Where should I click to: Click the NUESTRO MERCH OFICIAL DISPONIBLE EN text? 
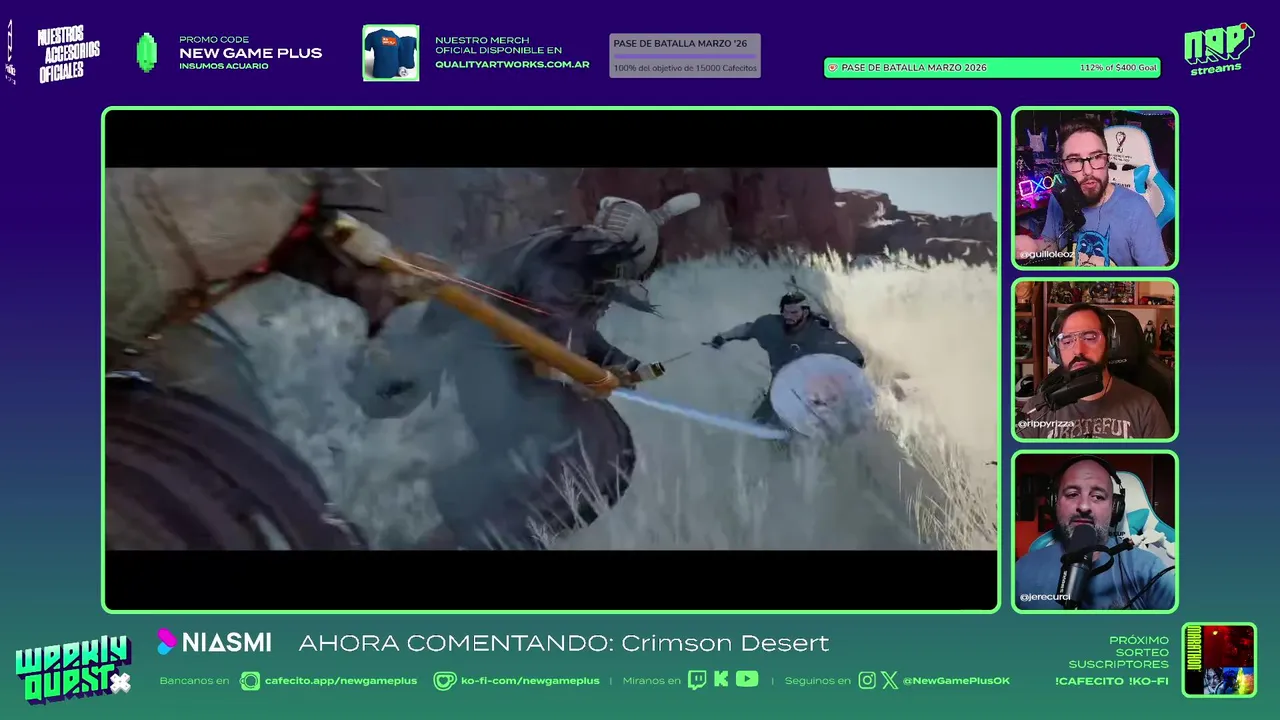498,45
